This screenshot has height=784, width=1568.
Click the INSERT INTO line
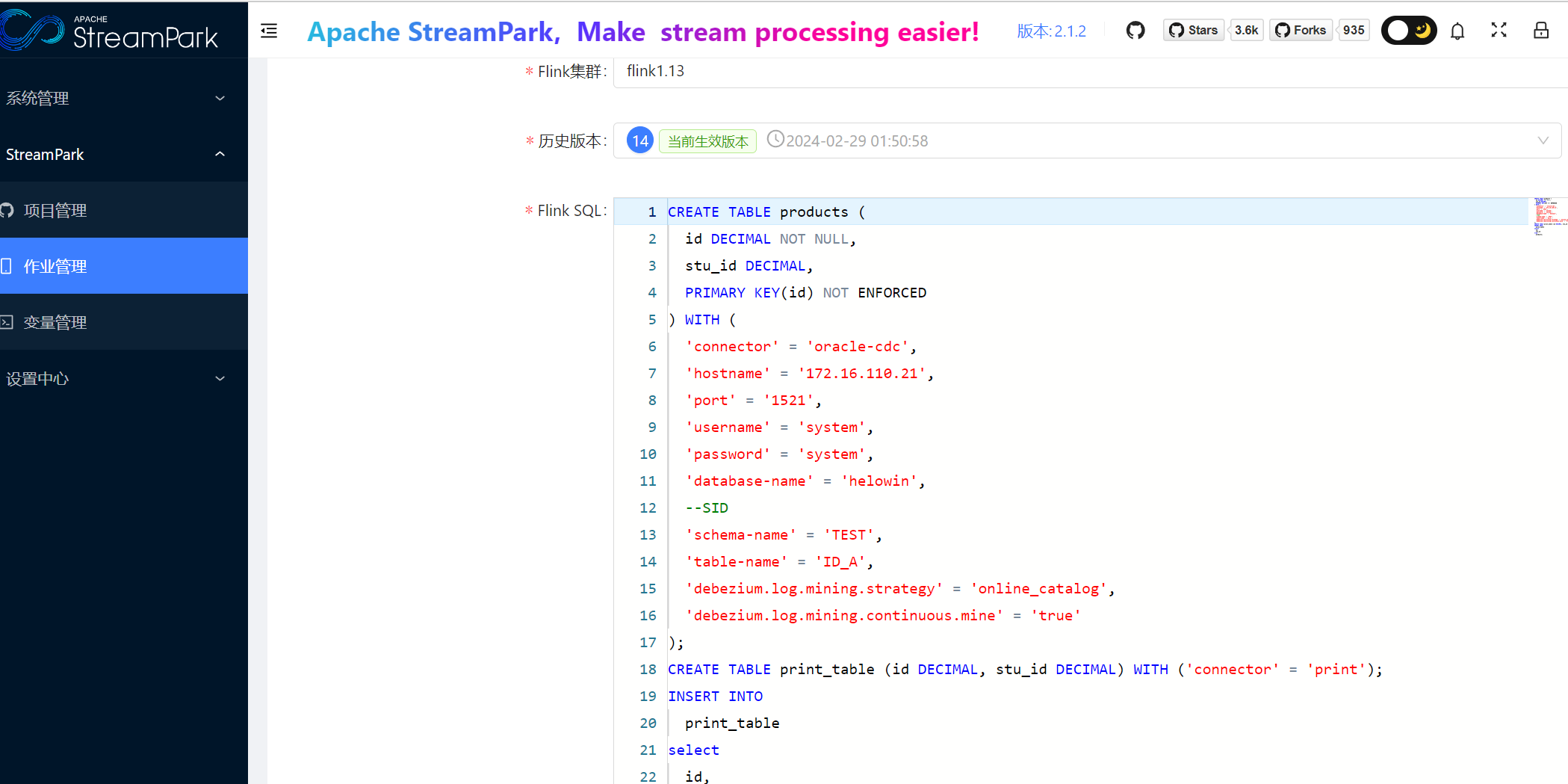tap(716, 697)
